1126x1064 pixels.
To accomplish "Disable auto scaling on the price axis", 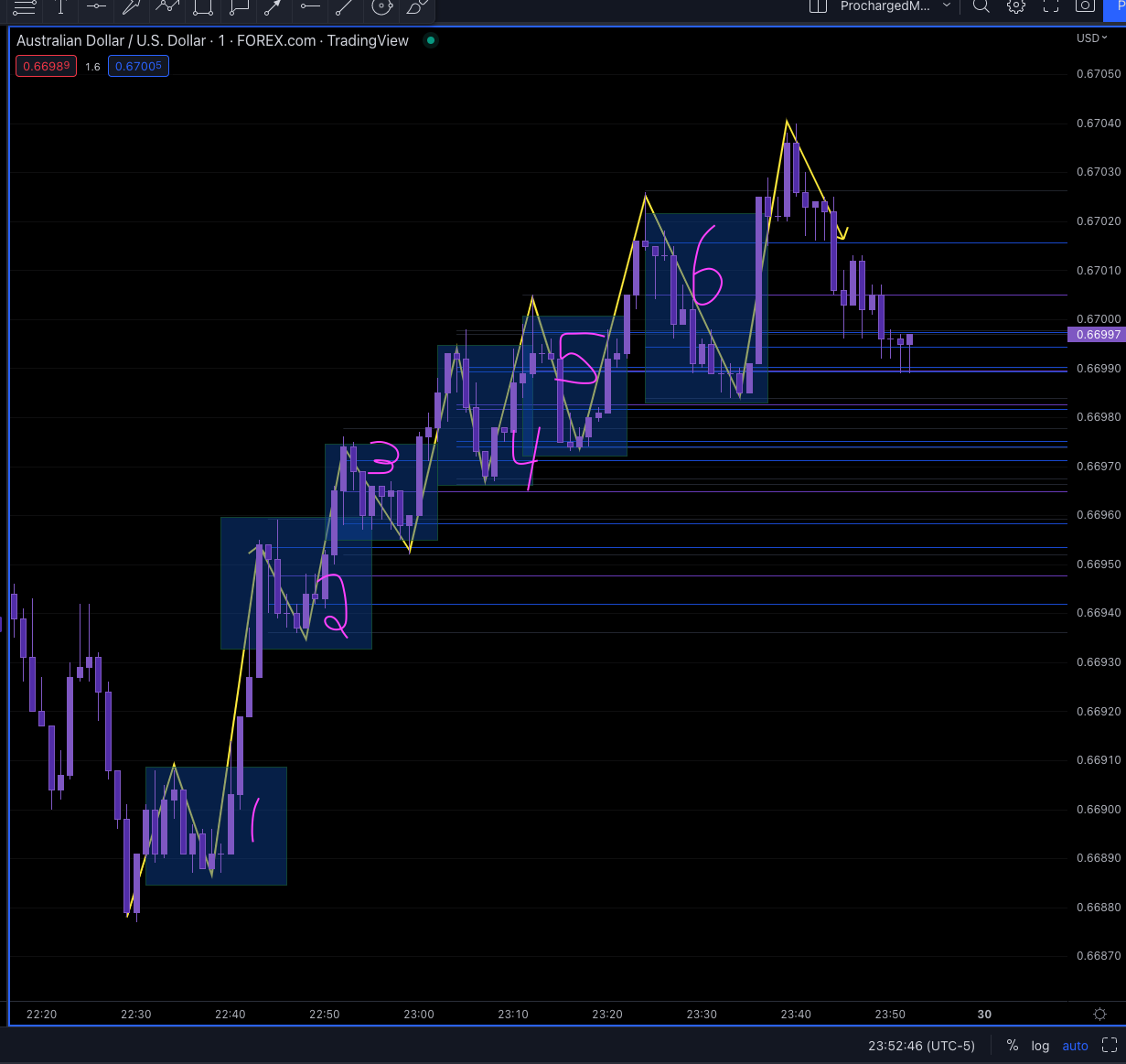I will tap(1076, 1046).
